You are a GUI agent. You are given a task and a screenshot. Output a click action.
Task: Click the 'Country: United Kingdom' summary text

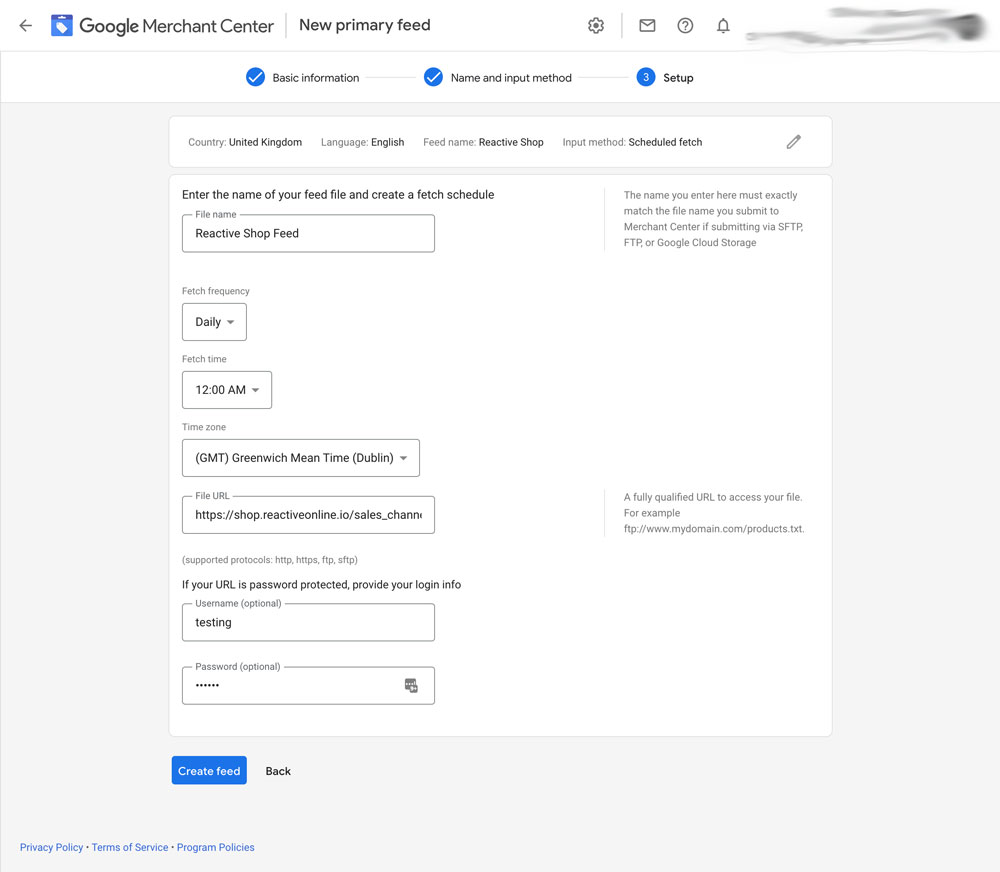point(245,142)
